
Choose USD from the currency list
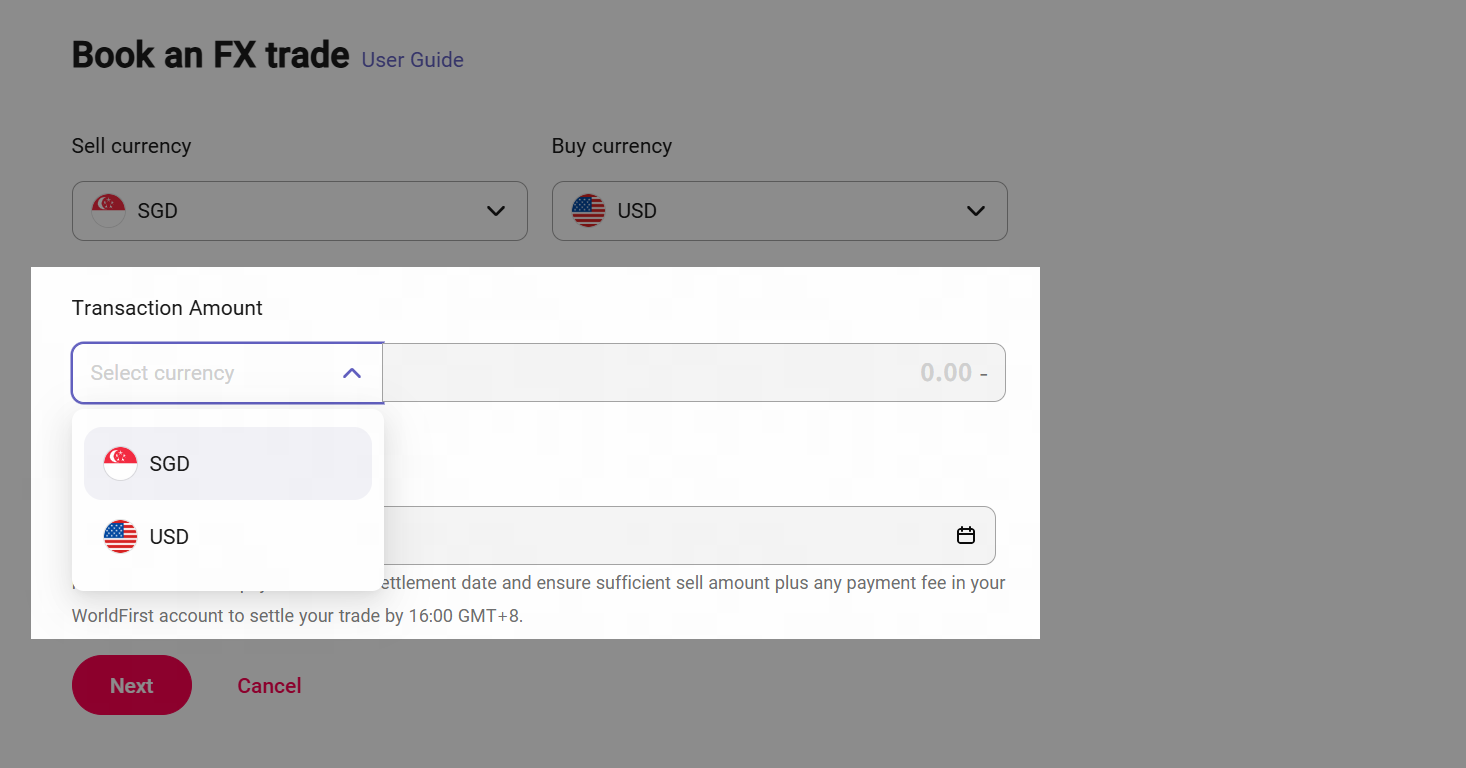pos(228,537)
